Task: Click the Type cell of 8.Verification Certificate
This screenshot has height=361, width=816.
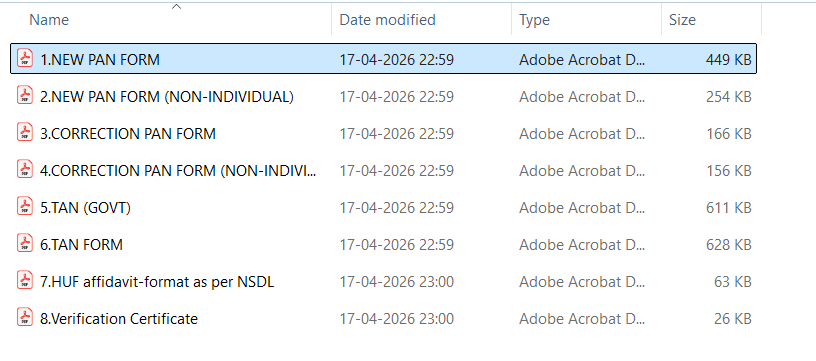Action: (582, 318)
